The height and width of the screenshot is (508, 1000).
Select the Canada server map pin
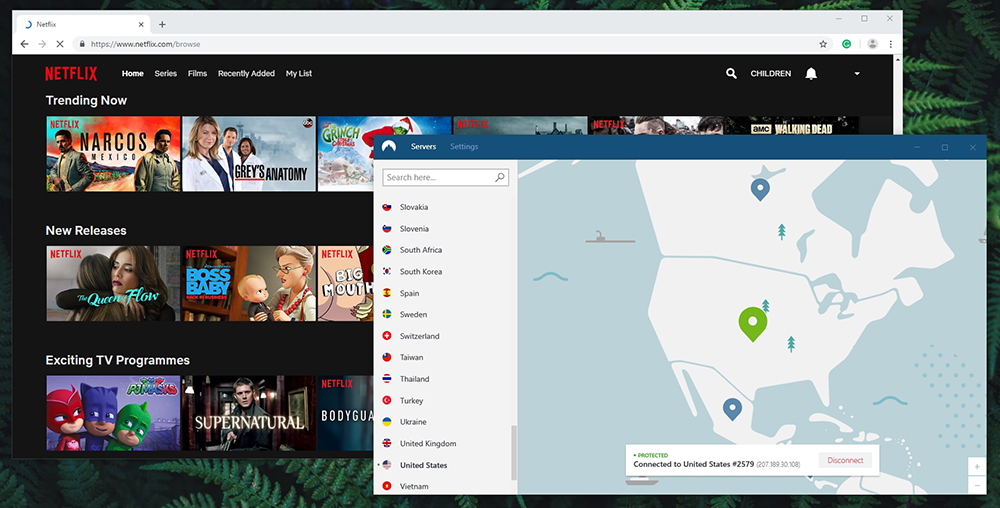tap(760, 189)
